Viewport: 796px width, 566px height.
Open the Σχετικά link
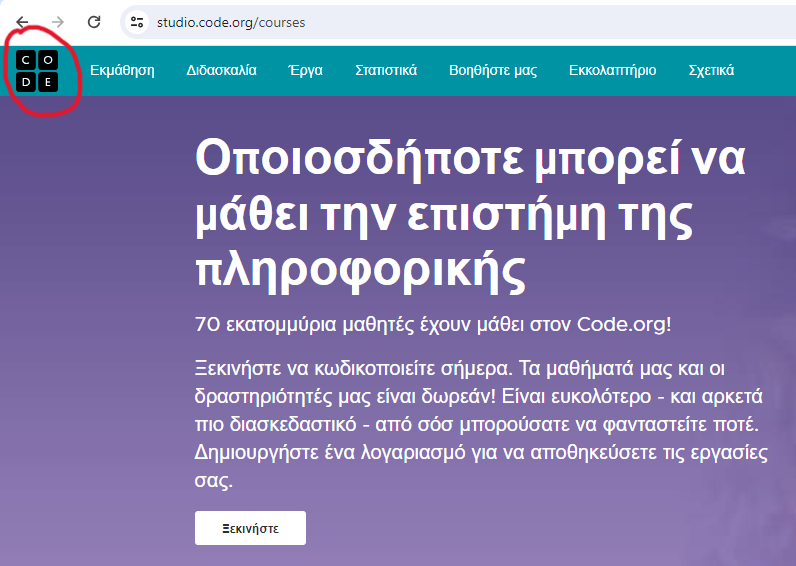[711, 71]
